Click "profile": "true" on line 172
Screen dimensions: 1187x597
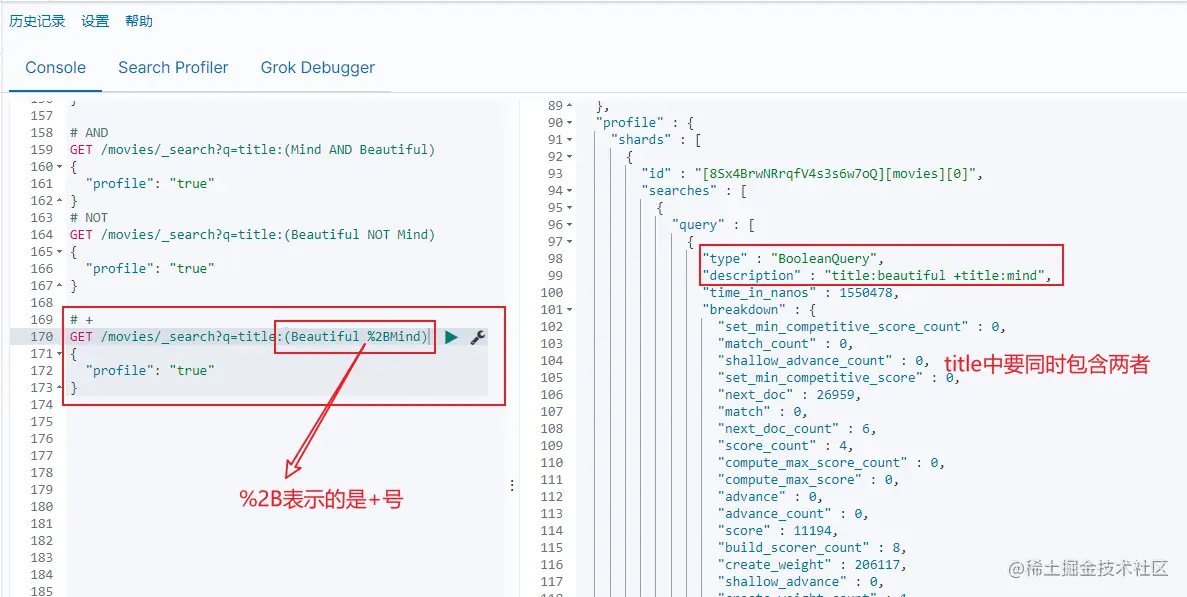point(150,370)
